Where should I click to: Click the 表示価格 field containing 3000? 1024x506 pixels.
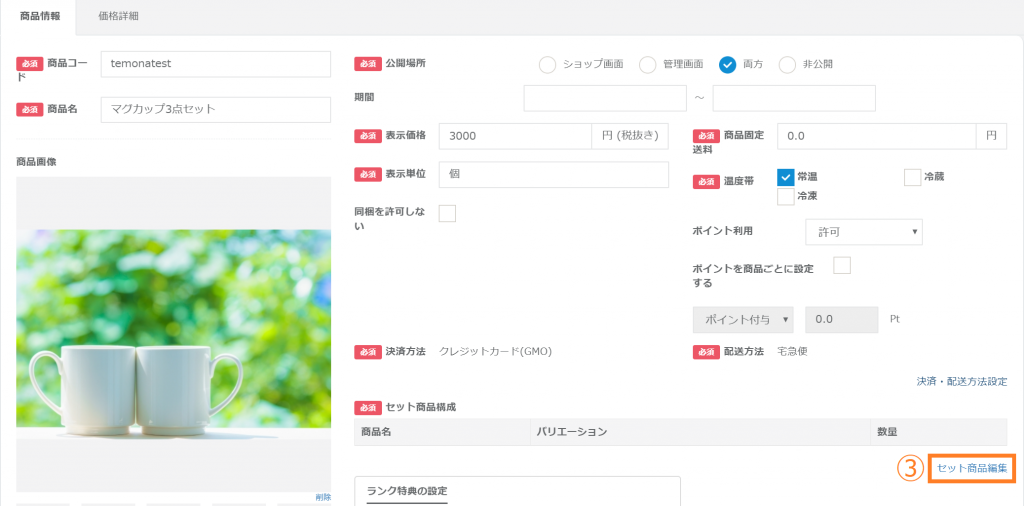point(514,136)
